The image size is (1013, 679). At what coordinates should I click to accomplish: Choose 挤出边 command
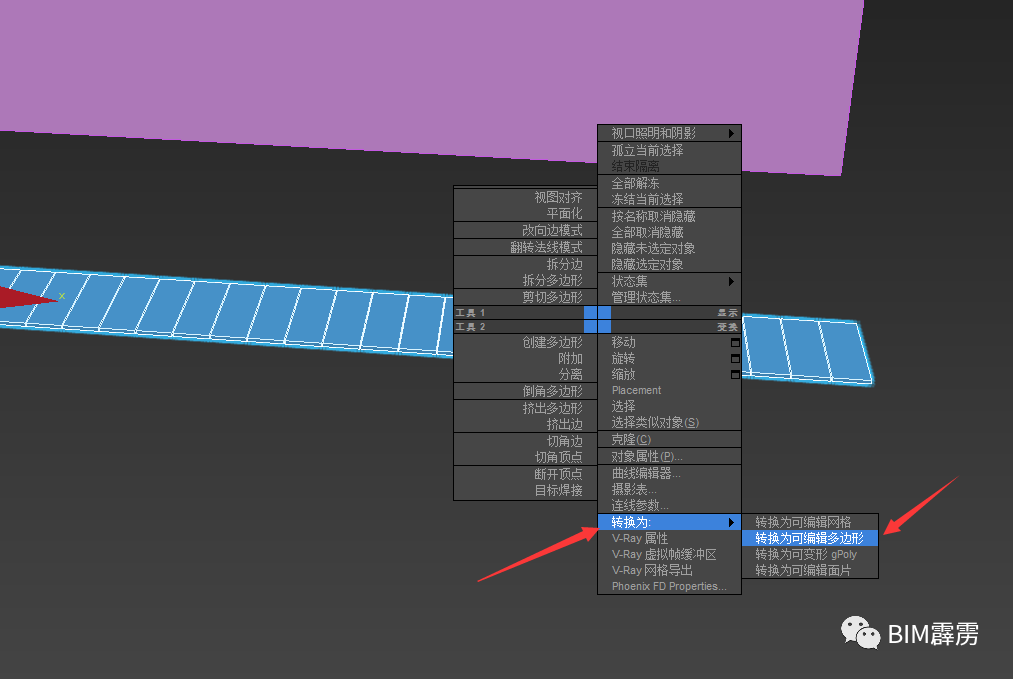(x=525, y=424)
